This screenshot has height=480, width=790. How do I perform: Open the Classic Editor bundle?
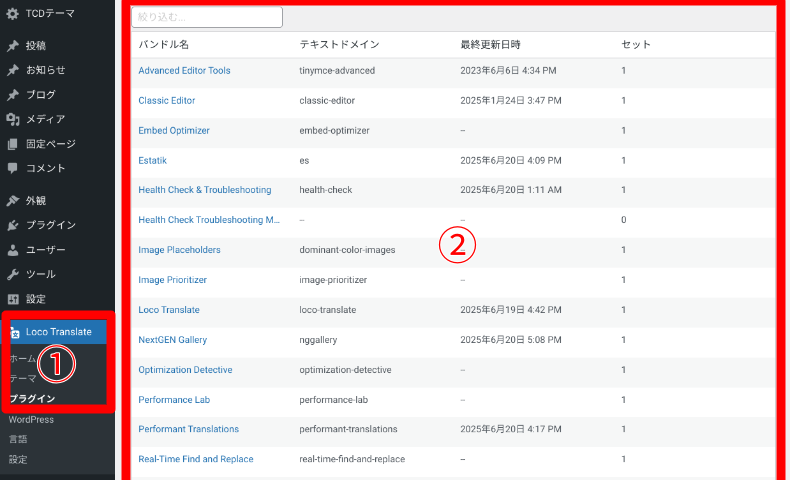(x=167, y=101)
